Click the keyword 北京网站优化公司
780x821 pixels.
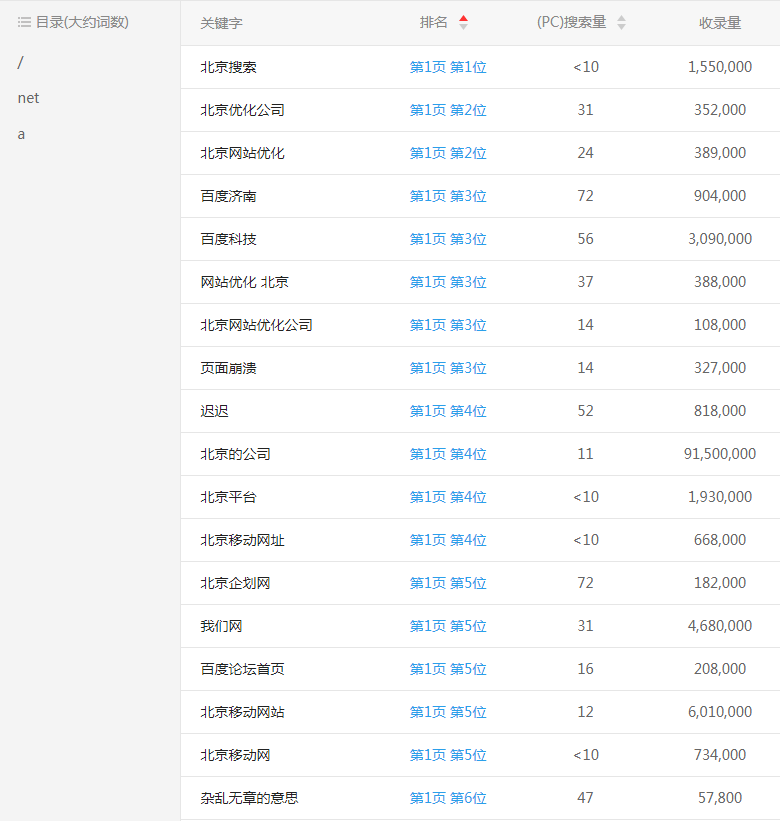[256, 325]
